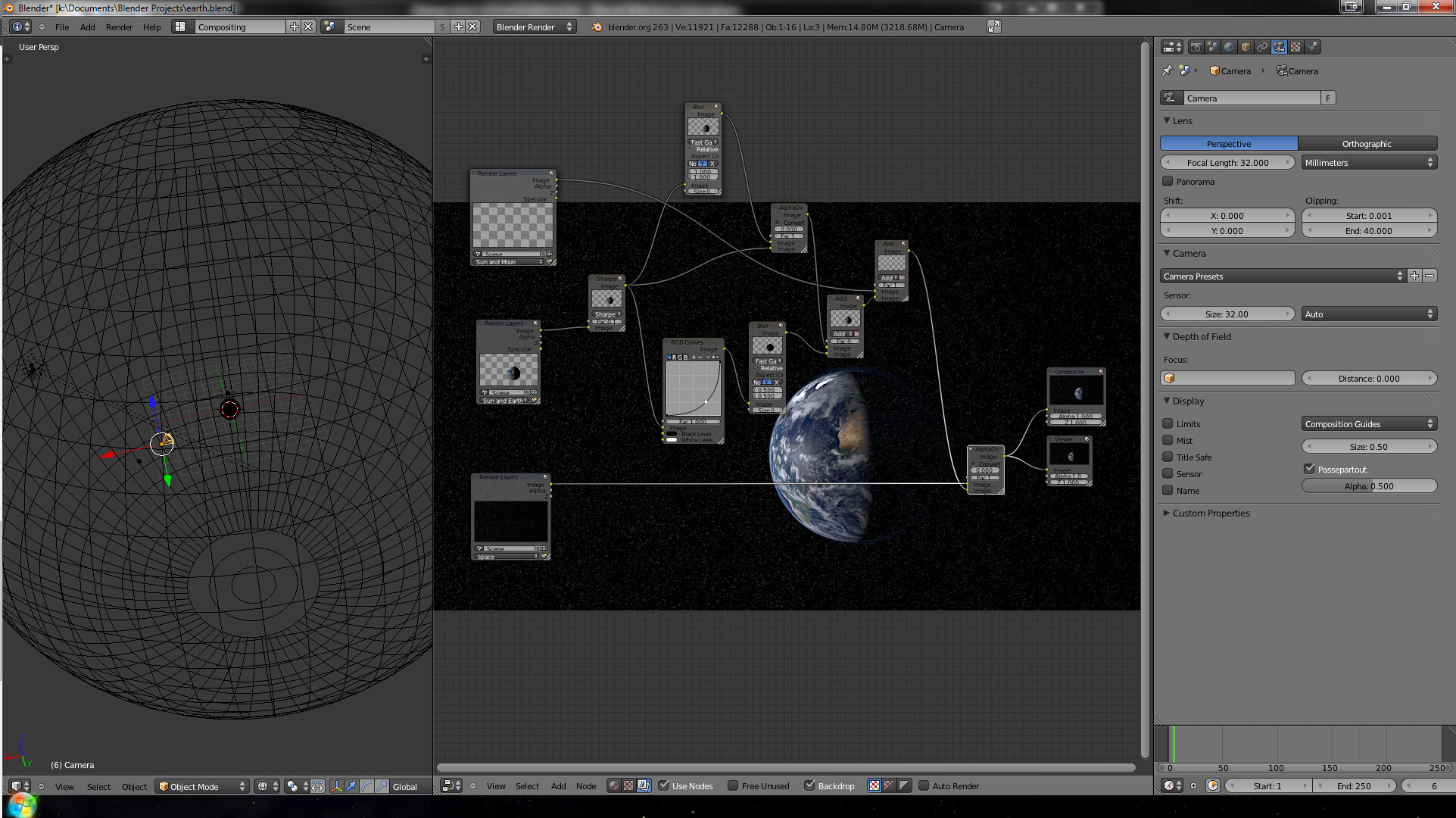Open Object Constraints chain-link tab
The width and height of the screenshot is (1456, 818).
click(x=1262, y=47)
